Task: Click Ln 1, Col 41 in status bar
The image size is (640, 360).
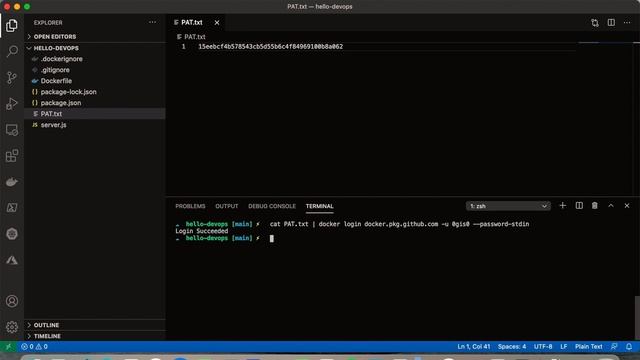Action: pyautogui.click(x=473, y=347)
